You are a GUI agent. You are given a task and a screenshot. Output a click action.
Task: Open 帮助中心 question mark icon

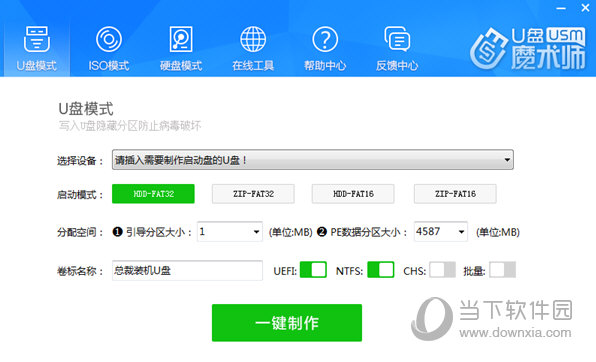[x=325, y=39]
